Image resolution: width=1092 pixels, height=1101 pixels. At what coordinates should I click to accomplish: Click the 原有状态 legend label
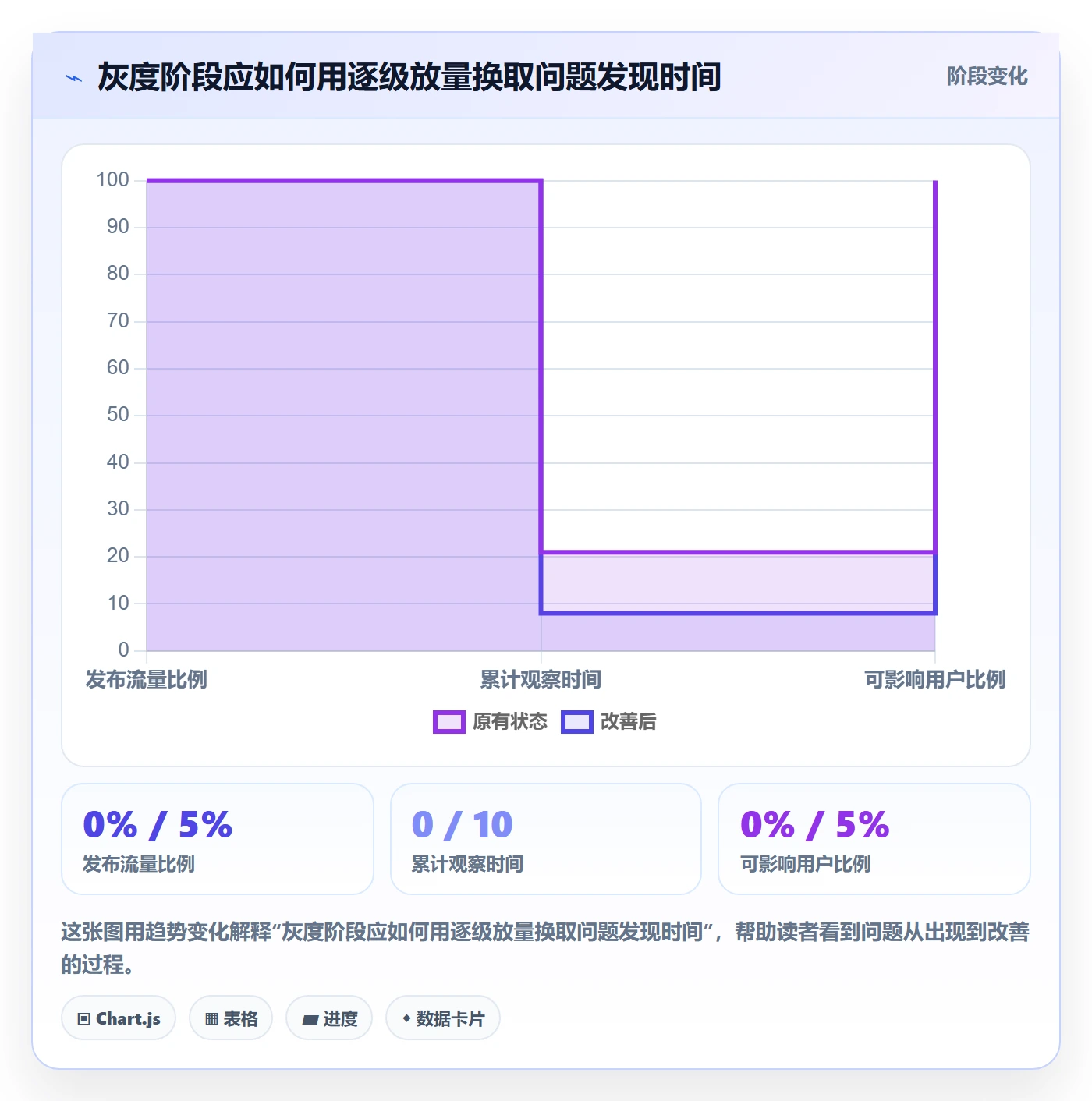tap(510, 722)
